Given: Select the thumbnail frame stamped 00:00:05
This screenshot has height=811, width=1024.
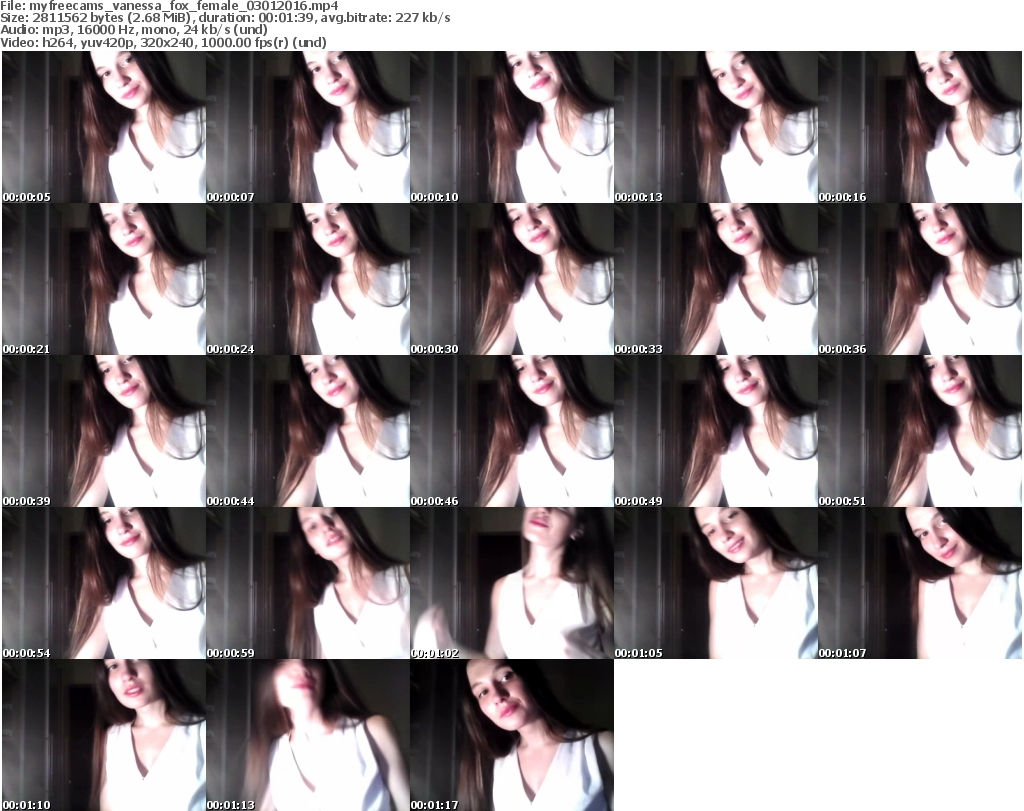Looking at the screenshot, I should [x=104, y=127].
